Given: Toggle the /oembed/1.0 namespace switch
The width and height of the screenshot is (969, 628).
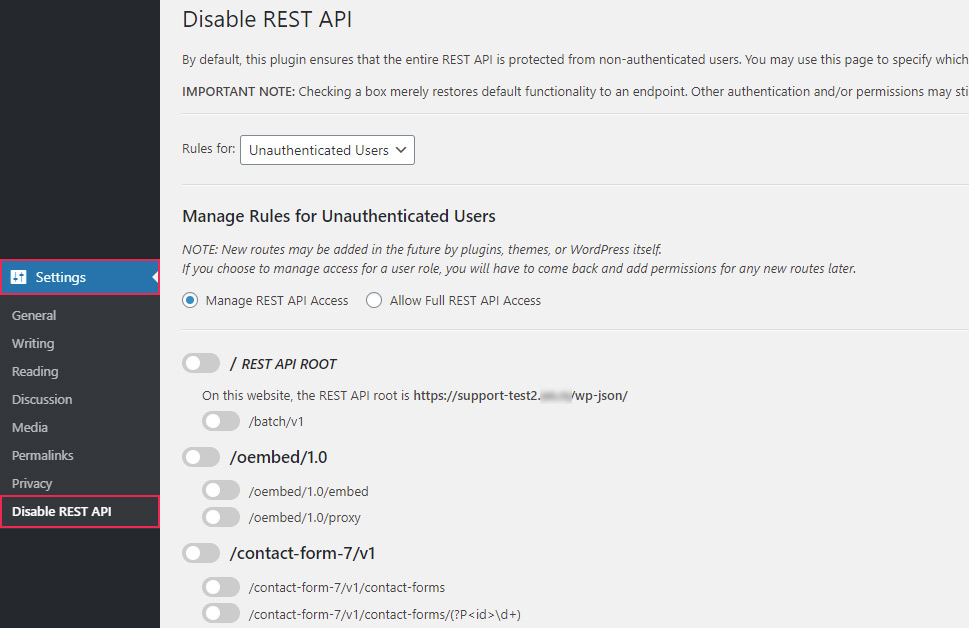Looking at the screenshot, I should point(201,457).
